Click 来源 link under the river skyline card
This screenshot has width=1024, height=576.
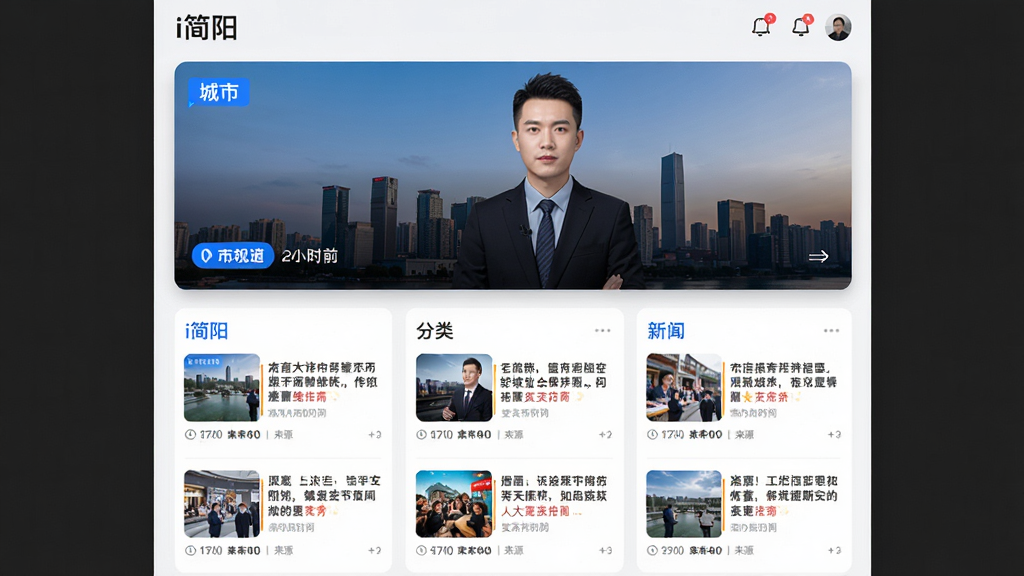[x=283, y=434]
